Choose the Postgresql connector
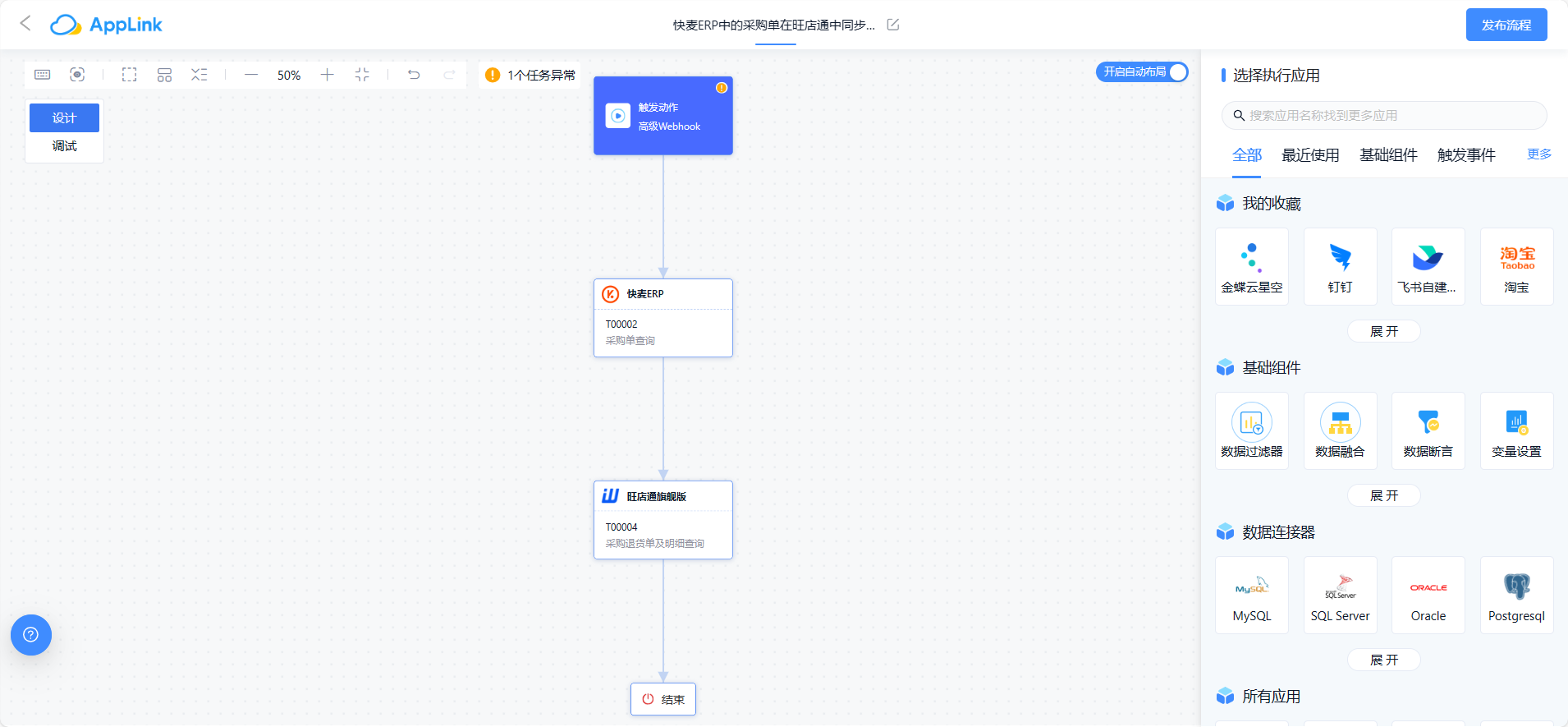 coord(1517,596)
